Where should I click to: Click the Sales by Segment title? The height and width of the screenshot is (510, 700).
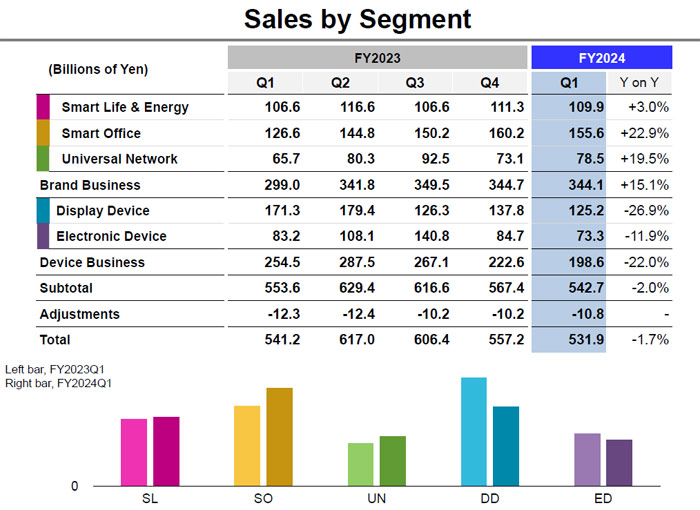358,19
